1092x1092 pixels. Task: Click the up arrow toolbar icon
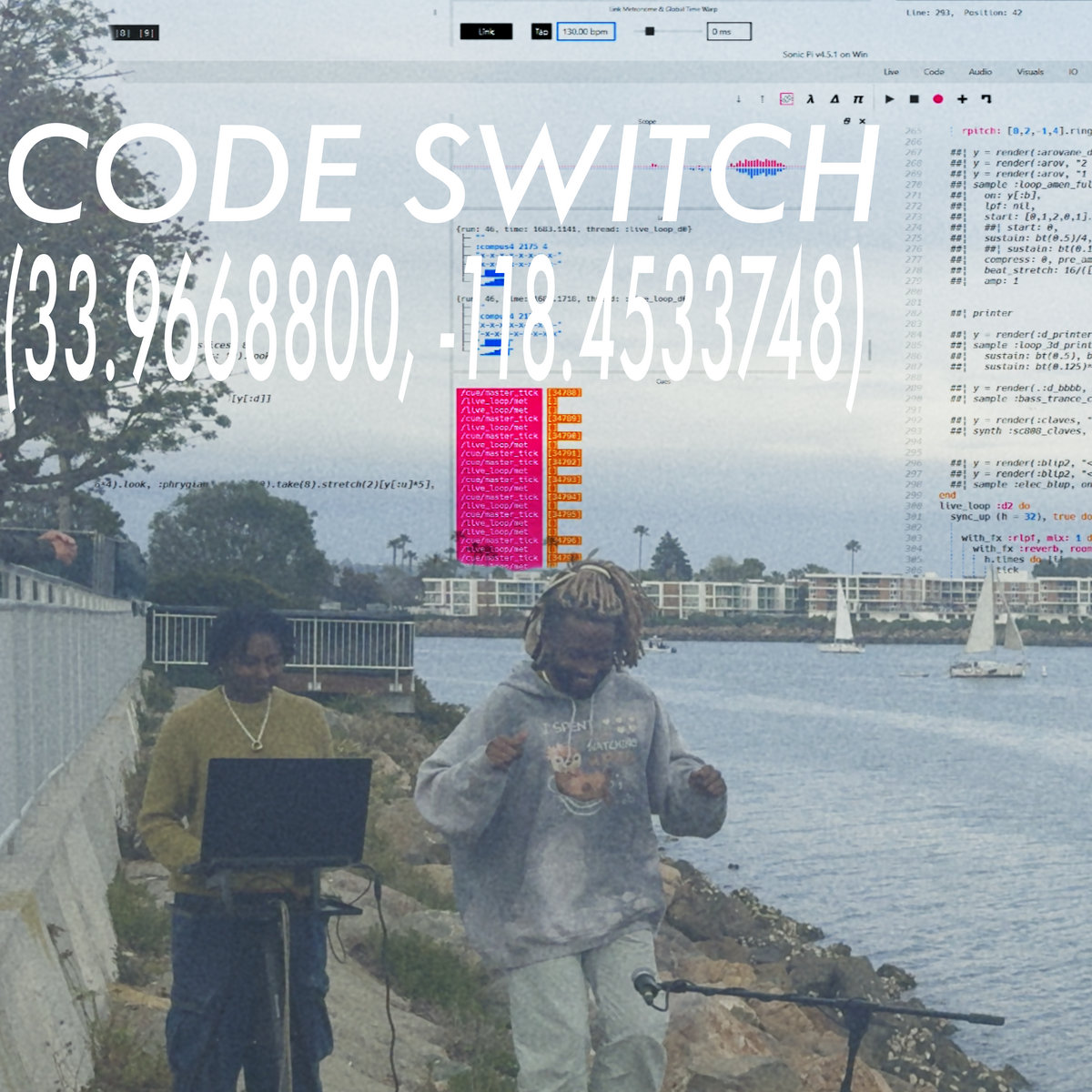coord(762,99)
